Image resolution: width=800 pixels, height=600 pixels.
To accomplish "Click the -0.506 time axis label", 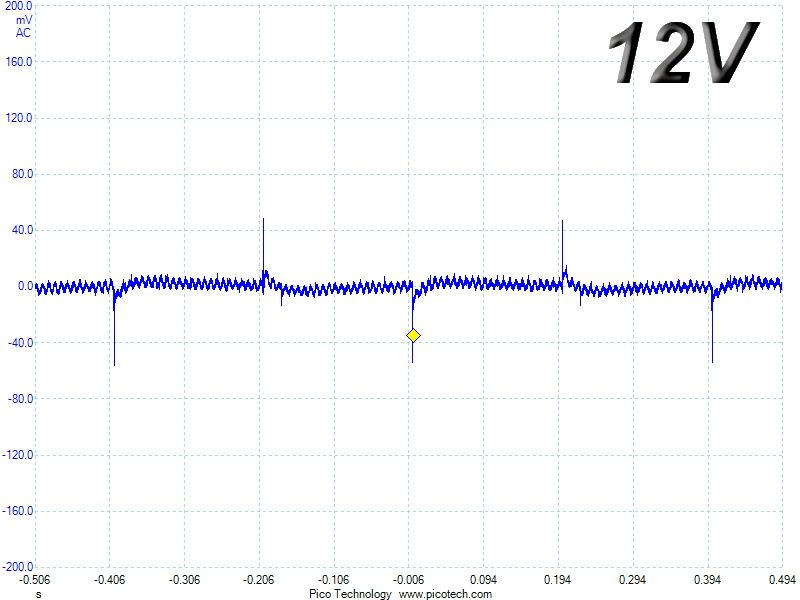I will pyautogui.click(x=34, y=580).
